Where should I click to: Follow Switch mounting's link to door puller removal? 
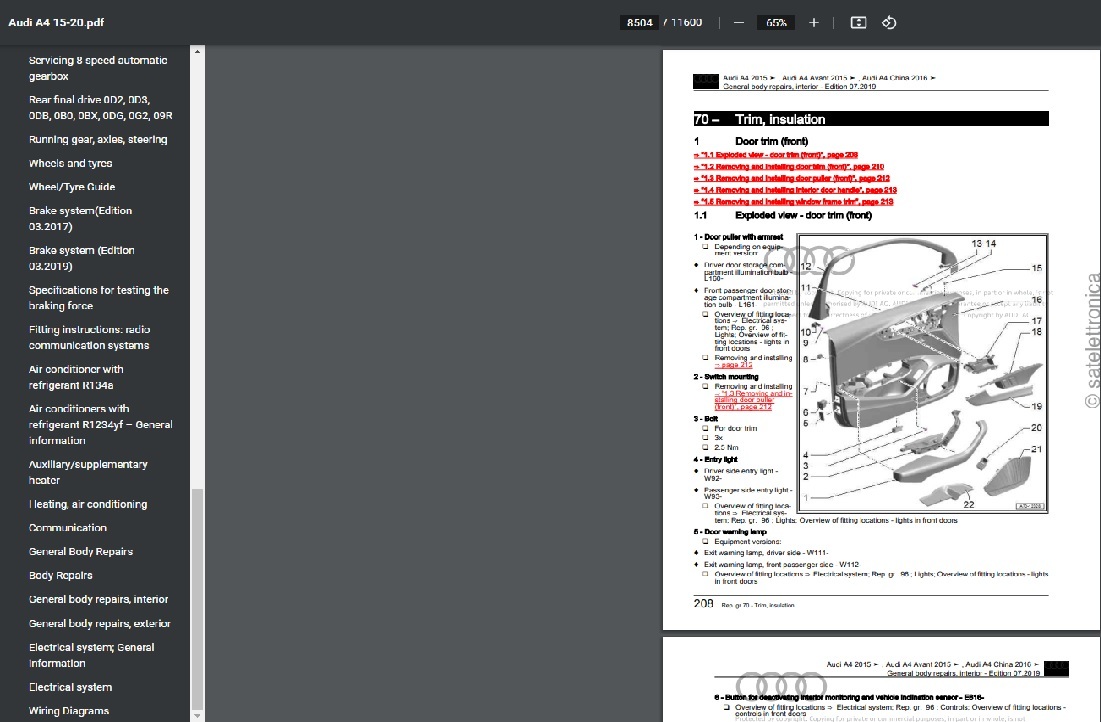753,400
